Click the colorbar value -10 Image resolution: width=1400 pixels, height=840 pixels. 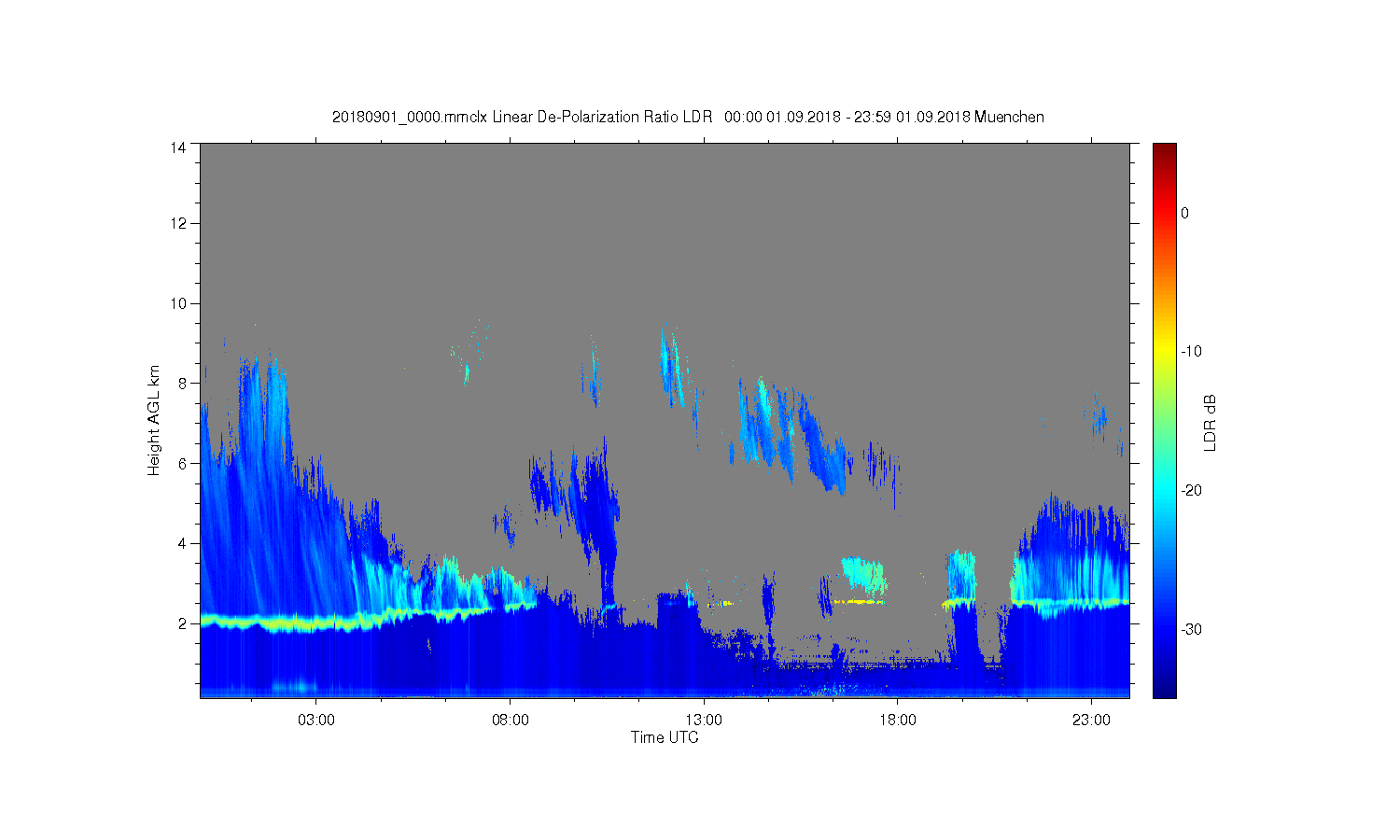[1191, 352]
